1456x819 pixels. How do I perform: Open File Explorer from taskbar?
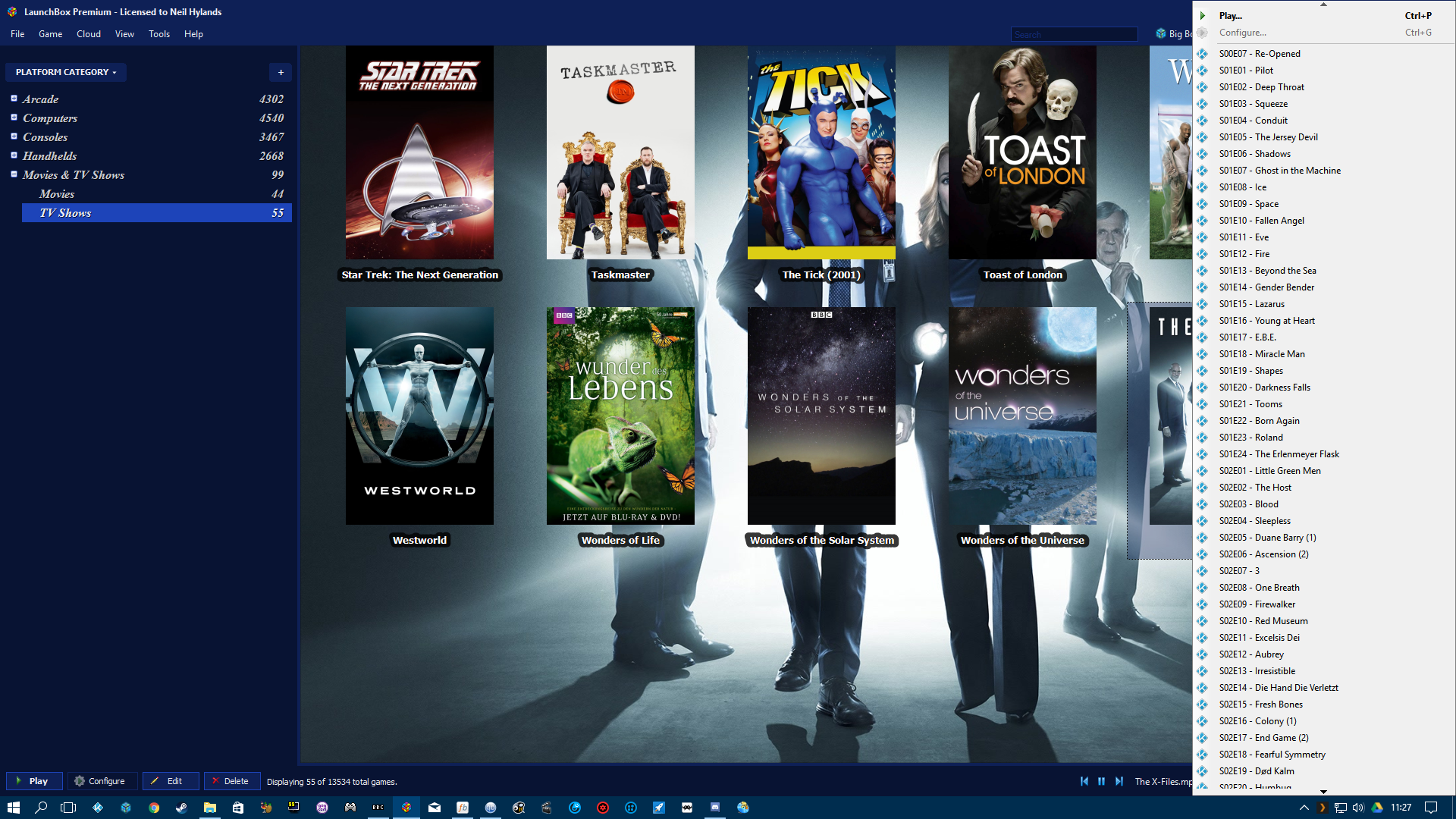tap(210, 808)
